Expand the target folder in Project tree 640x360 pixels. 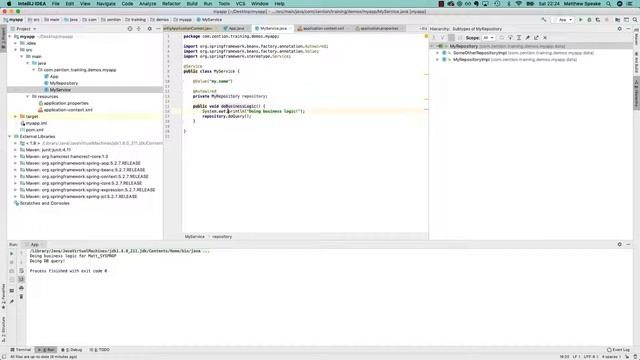click(x=16, y=116)
